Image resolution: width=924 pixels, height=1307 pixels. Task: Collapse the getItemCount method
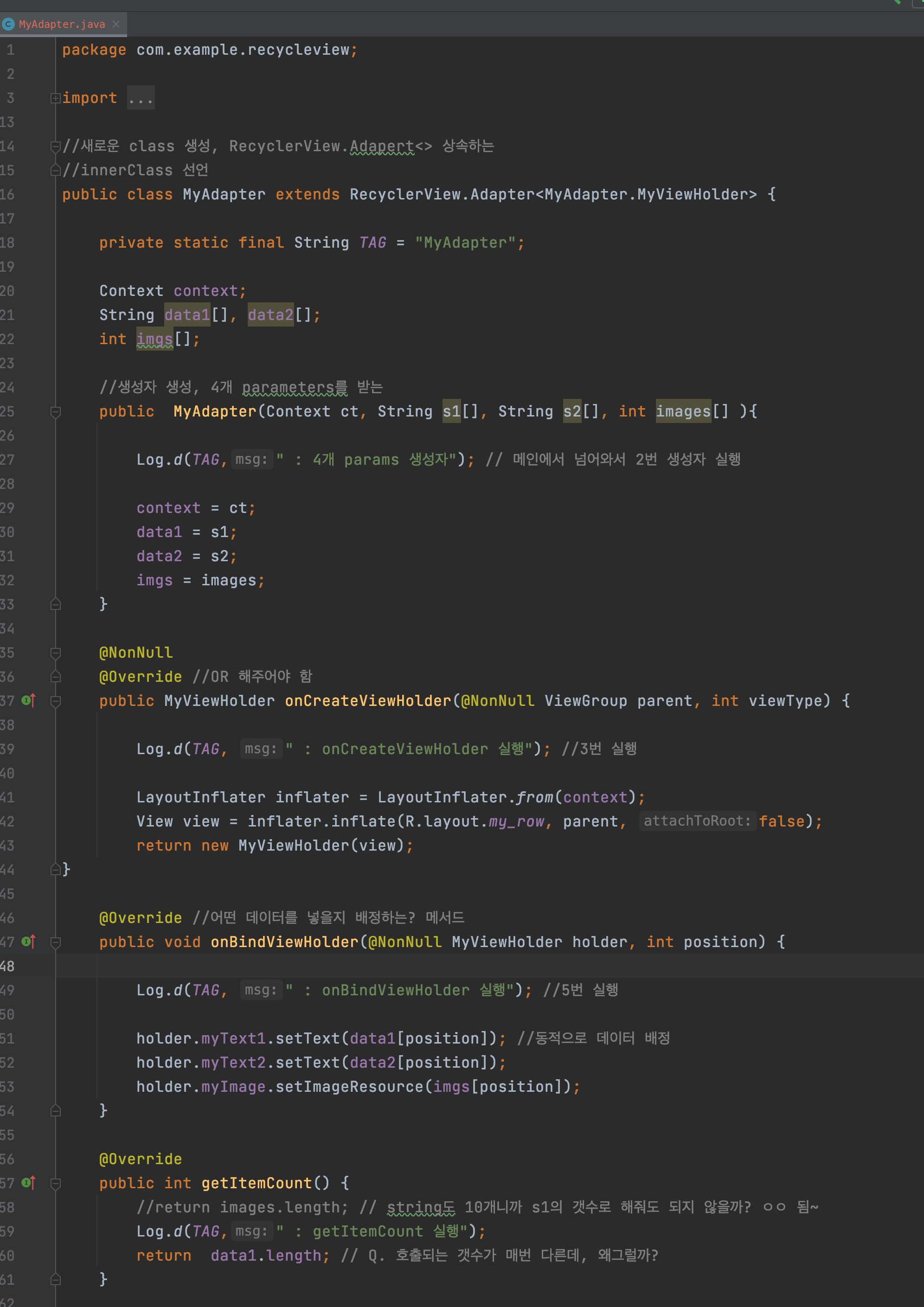(x=56, y=1184)
